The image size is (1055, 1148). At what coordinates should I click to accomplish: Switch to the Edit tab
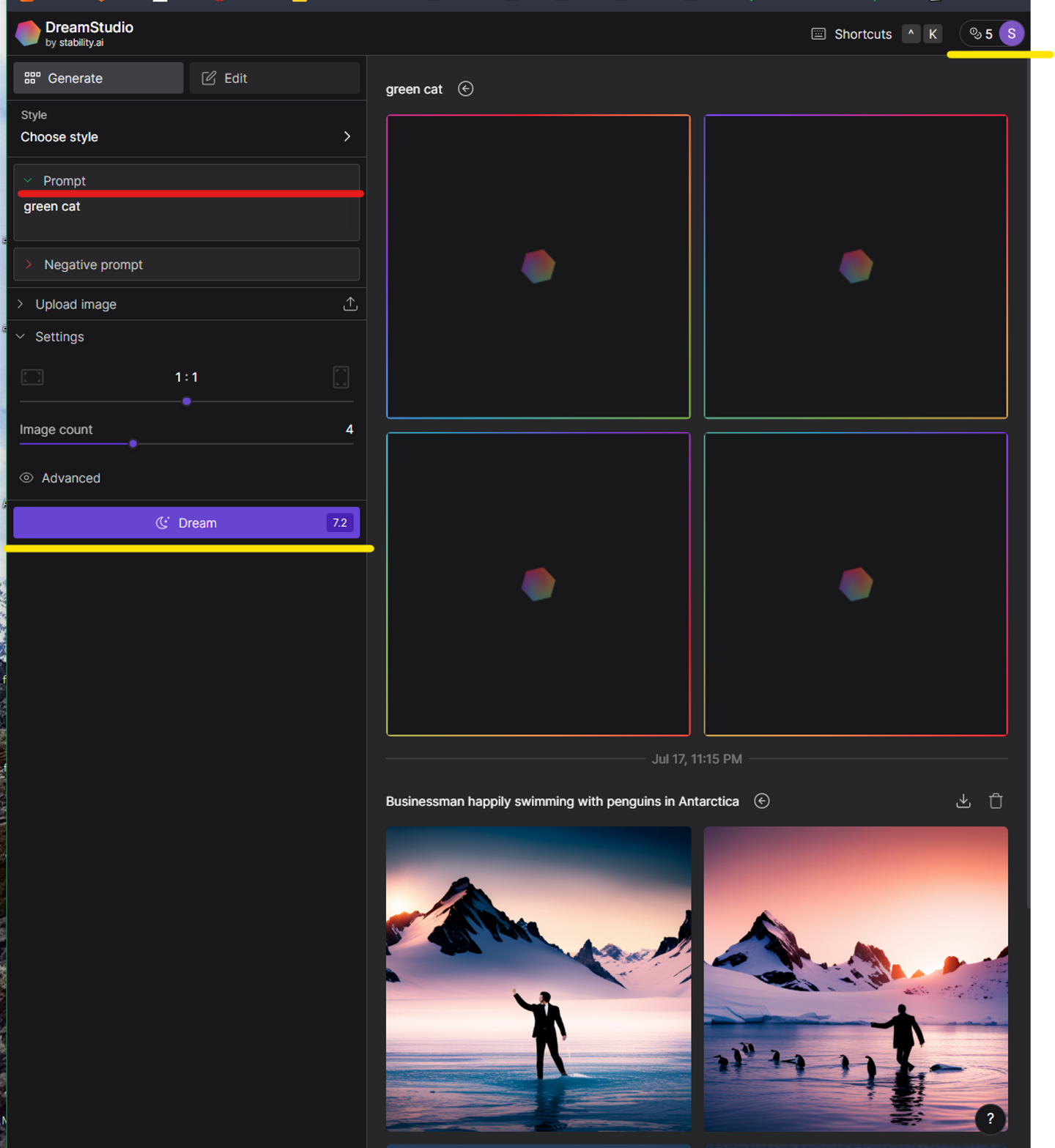[275, 78]
